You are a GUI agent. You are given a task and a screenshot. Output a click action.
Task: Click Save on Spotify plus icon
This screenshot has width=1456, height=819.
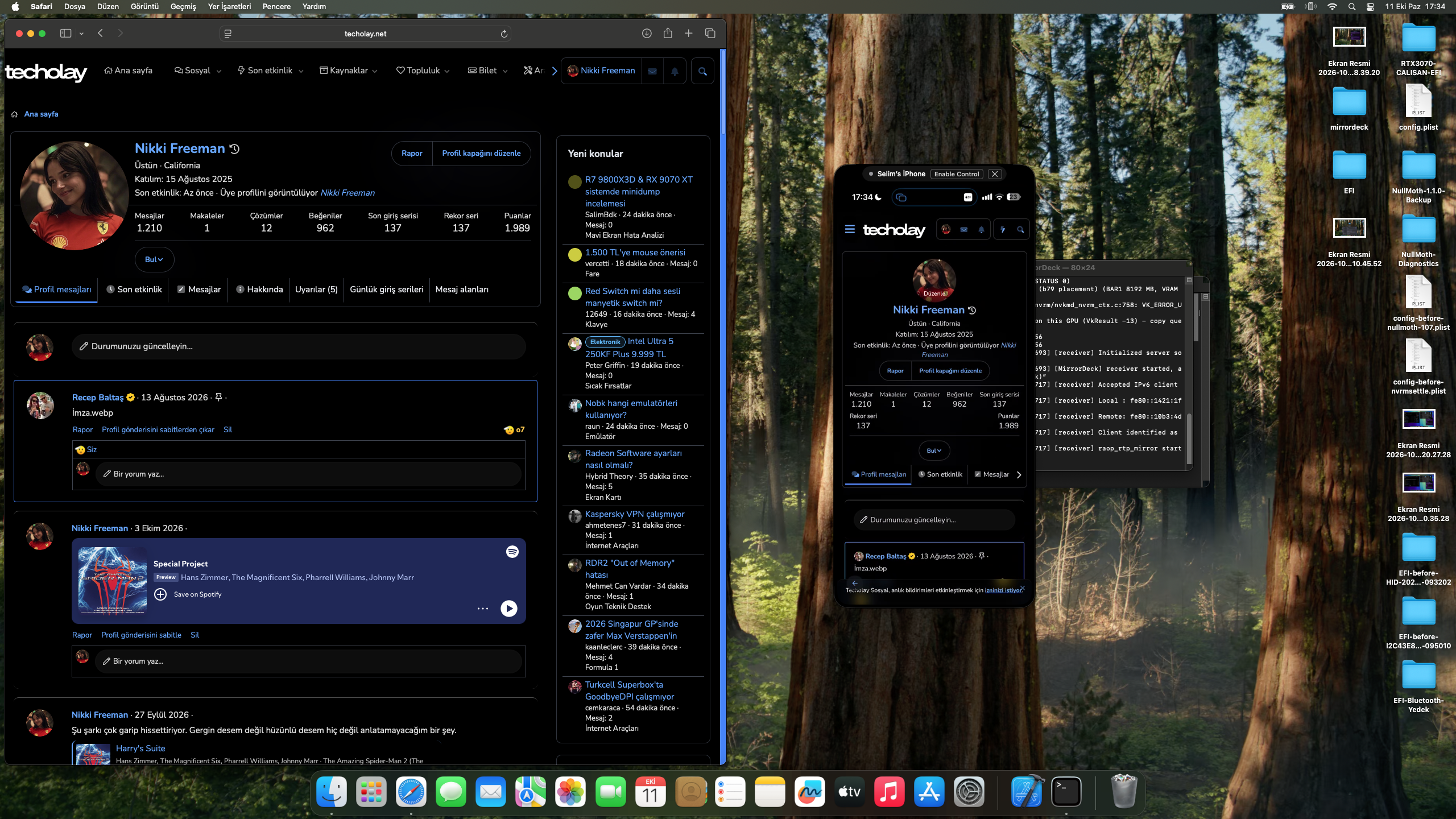160,594
